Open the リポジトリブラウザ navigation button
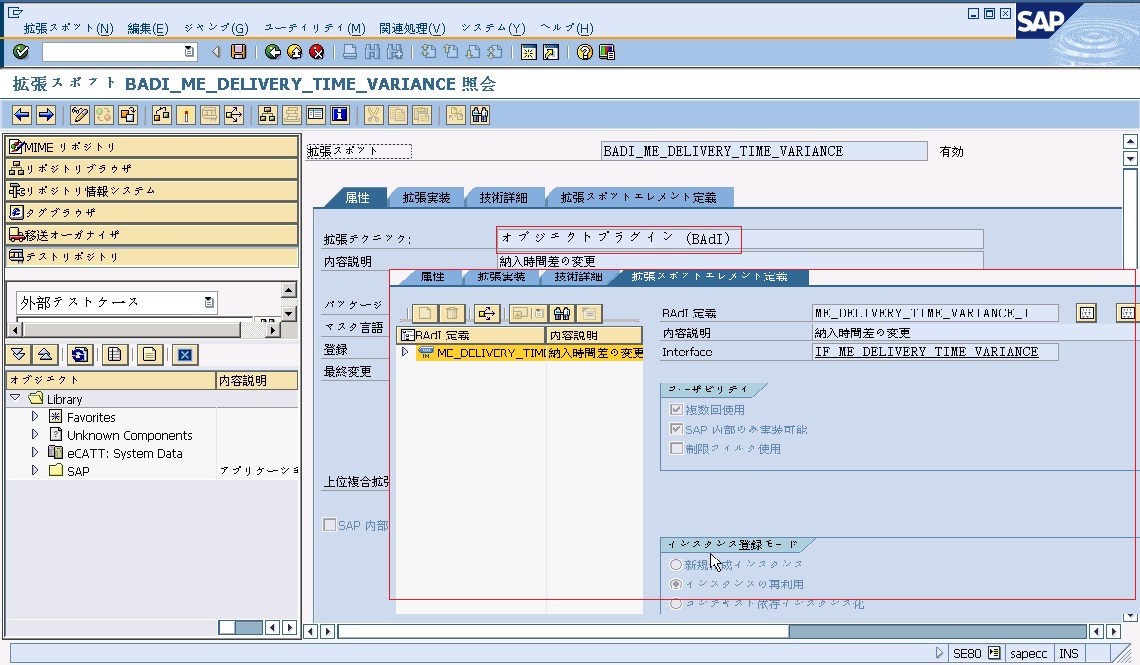 click(152, 169)
